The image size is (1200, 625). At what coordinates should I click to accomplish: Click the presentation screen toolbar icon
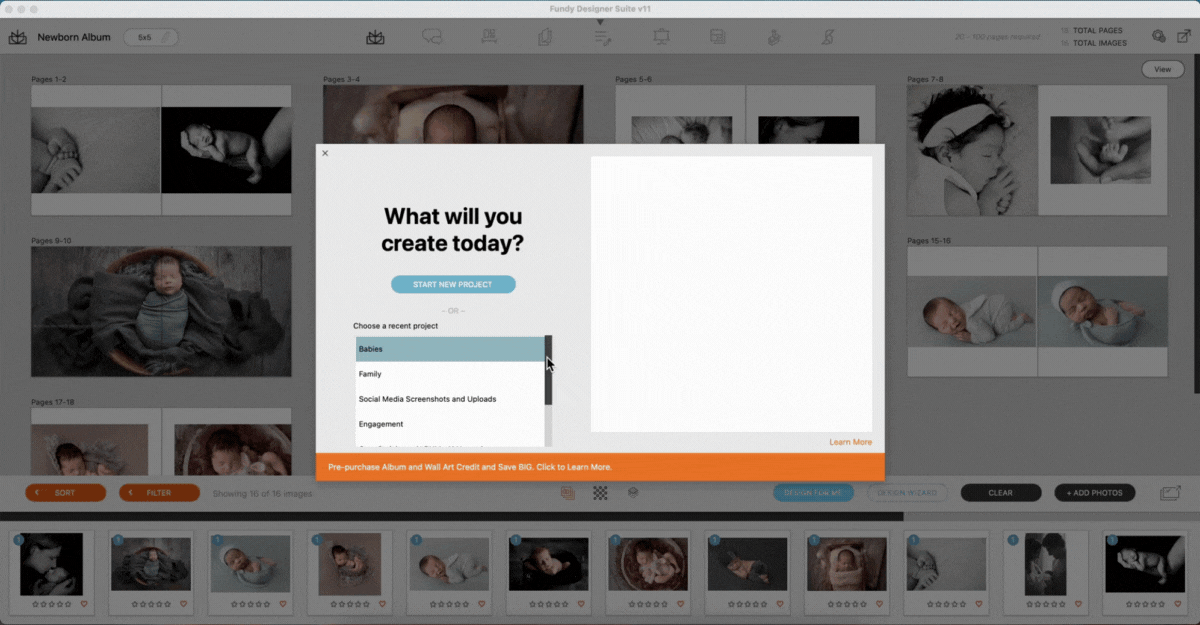(661, 37)
